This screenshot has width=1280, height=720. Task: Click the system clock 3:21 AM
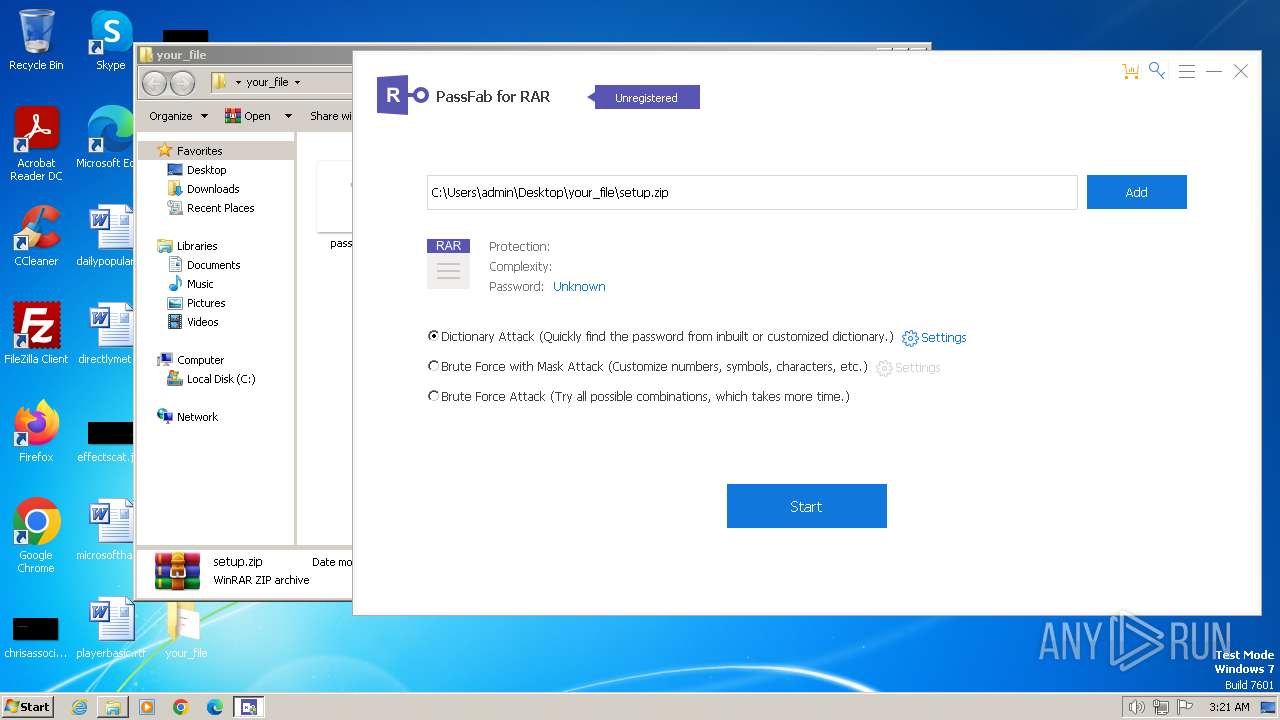pyautogui.click(x=1229, y=707)
